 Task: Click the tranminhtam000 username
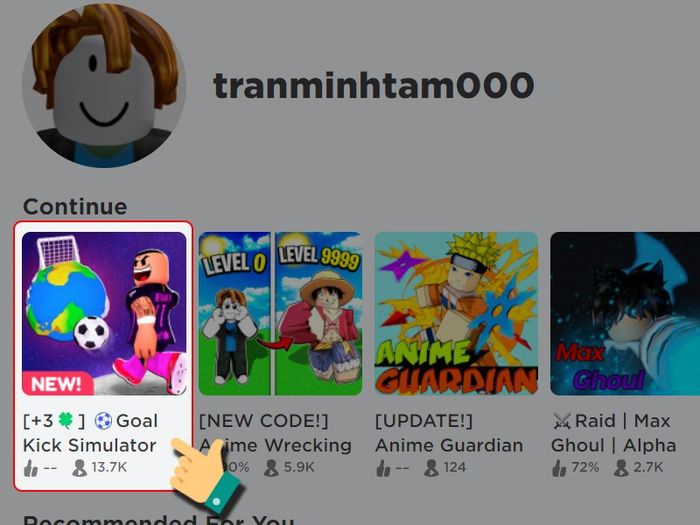coord(374,85)
